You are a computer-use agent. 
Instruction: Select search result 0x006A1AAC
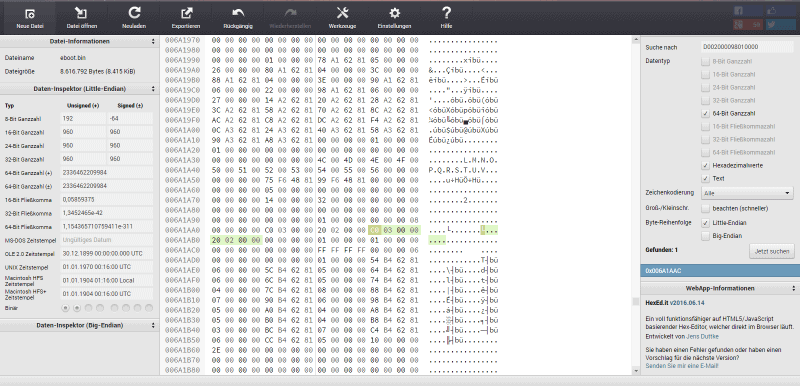[x=720, y=271]
